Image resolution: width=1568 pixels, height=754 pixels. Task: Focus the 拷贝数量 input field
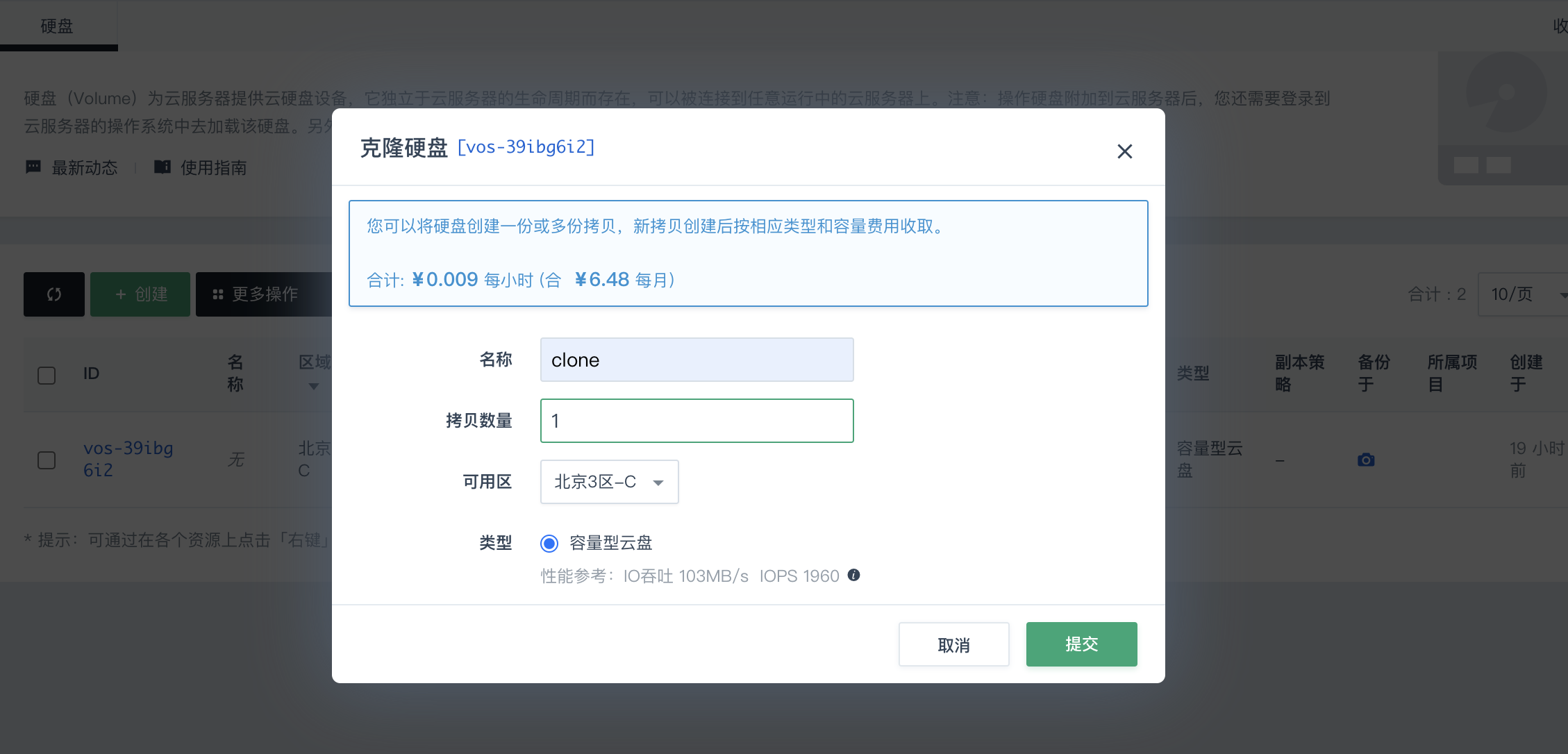pos(697,421)
